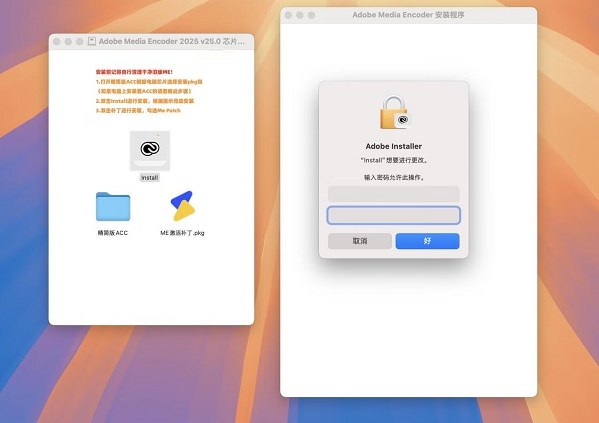Click the padlock icon in the dialog
The width and height of the screenshot is (599, 423).
[x=394, y=112]
